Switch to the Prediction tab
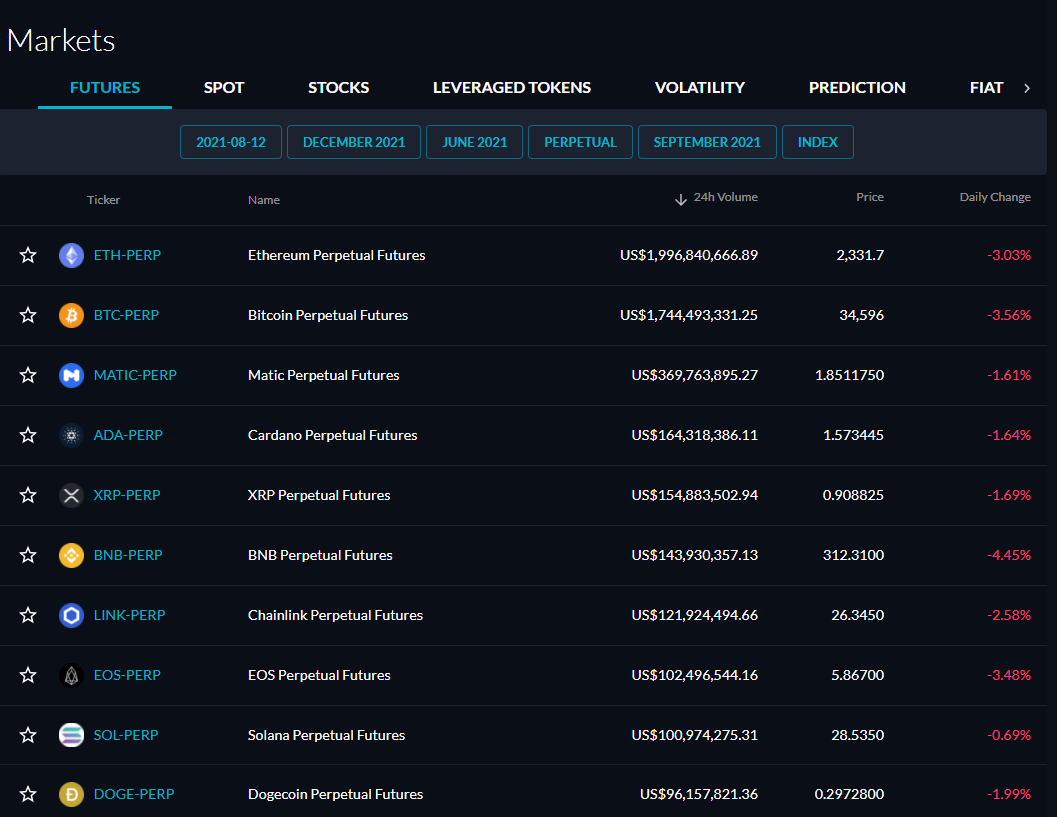Viewport: 1057px width, 817px height. click(x=857, y=88)
